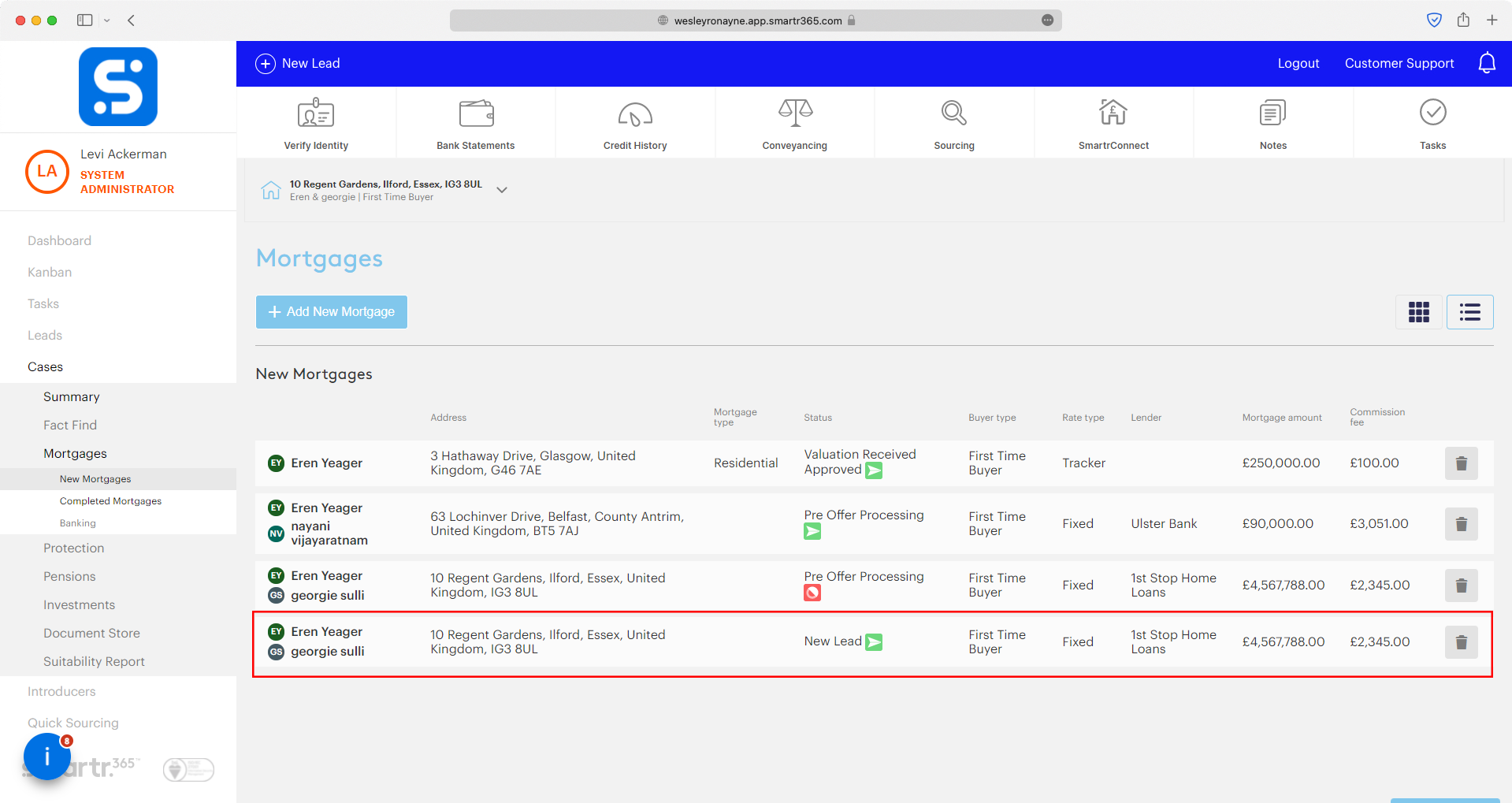Screen dimensions: 1512x803
Task: Delete the 3 Hathaway Drive mortgage
Action: [x=1462, y=463]
